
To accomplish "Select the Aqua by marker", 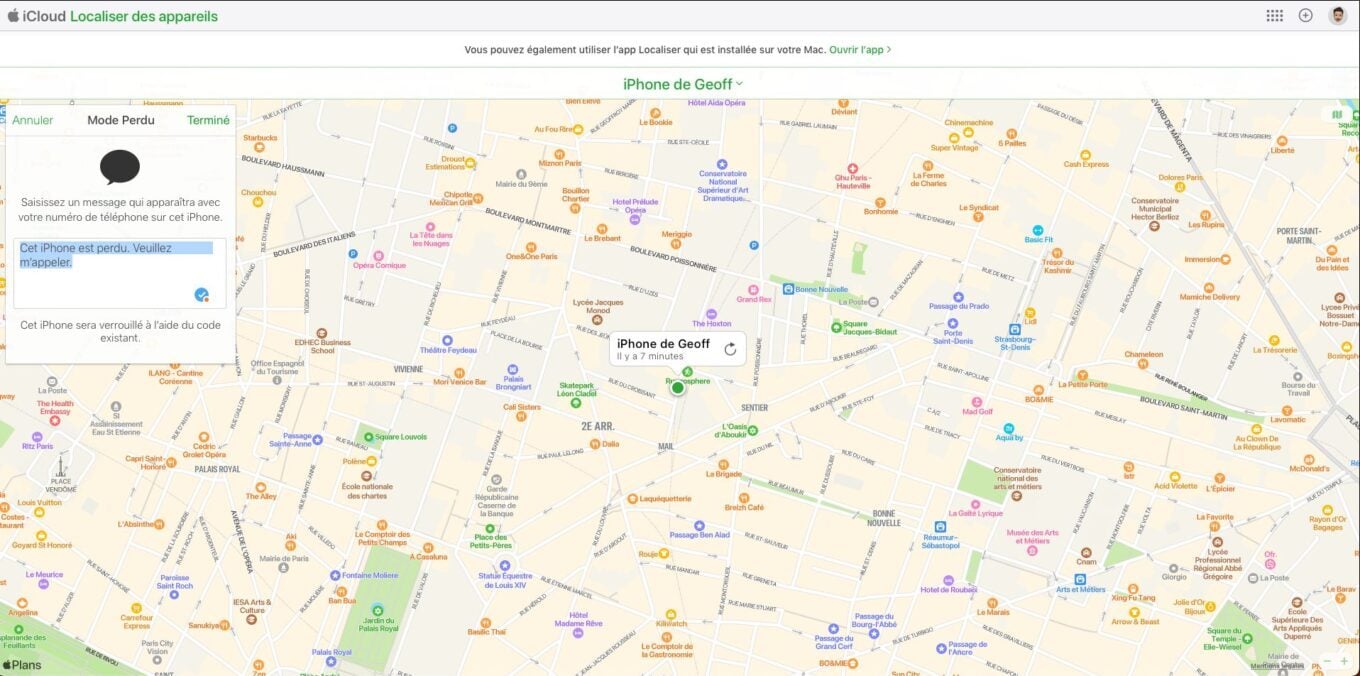I will coord(1009,428).
